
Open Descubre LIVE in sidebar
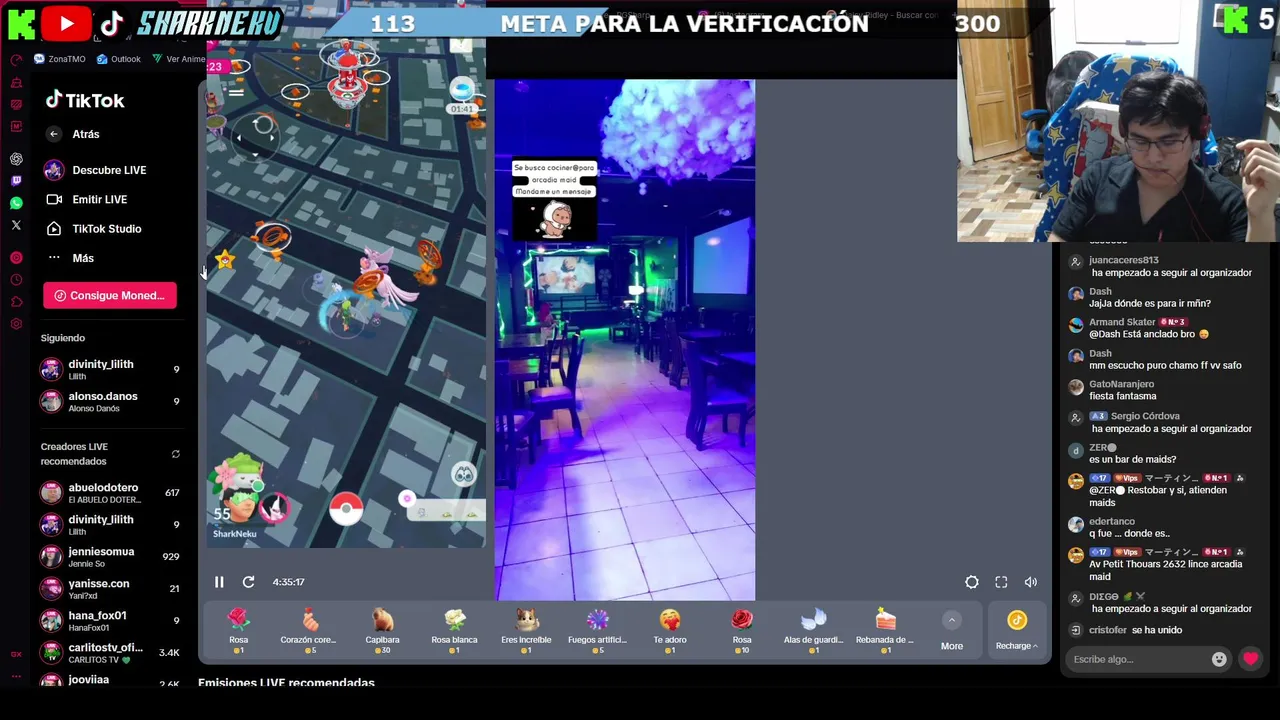[x=96, y=170]
